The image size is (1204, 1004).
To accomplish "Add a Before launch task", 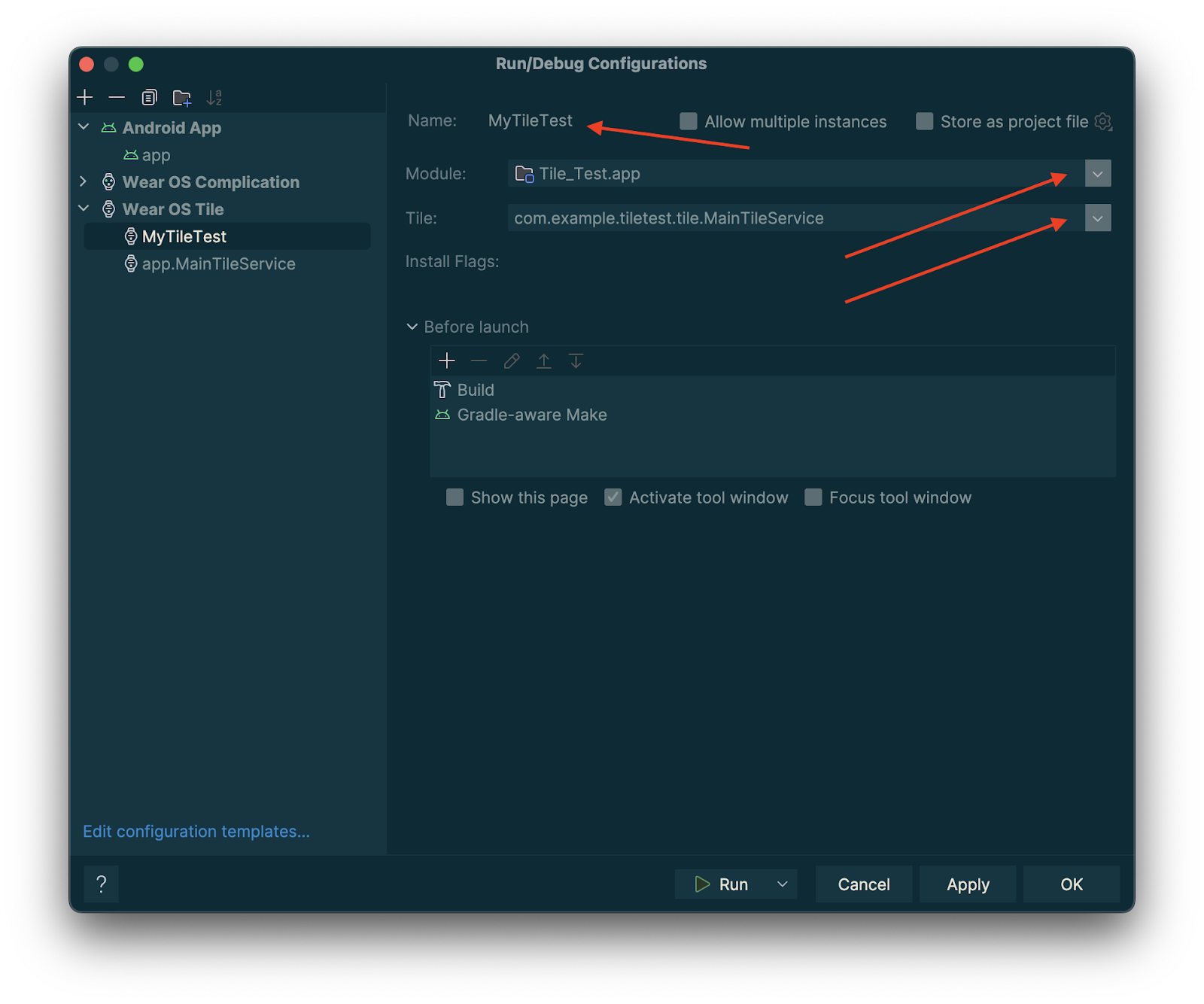I will point(447,361).
